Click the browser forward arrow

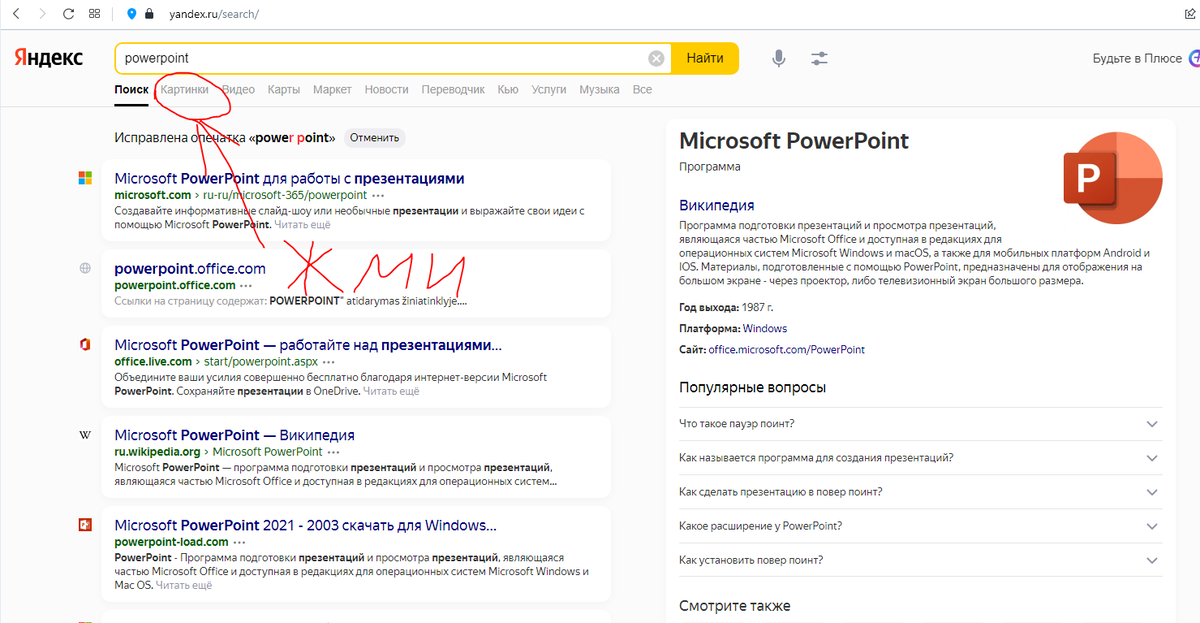coord(41,15)
